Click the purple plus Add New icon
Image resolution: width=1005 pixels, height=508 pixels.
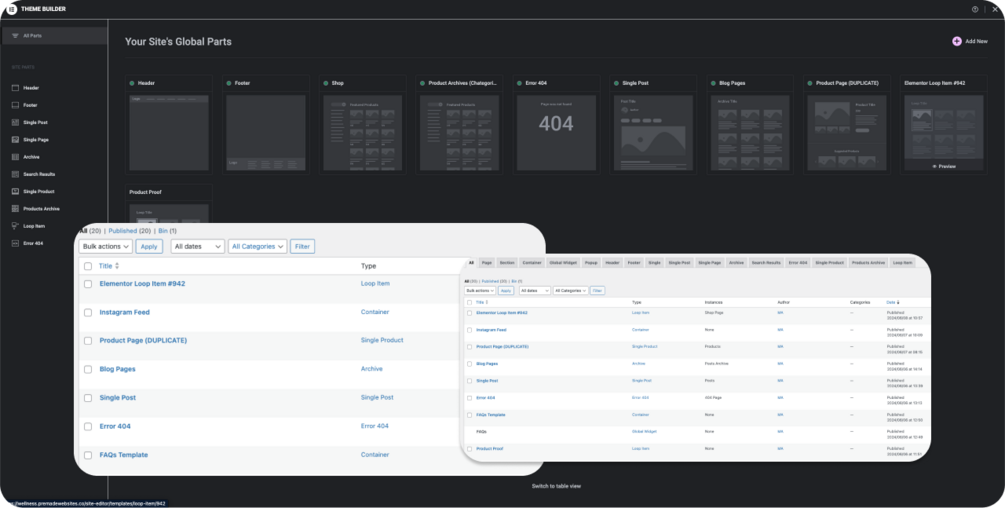(957, 41)
